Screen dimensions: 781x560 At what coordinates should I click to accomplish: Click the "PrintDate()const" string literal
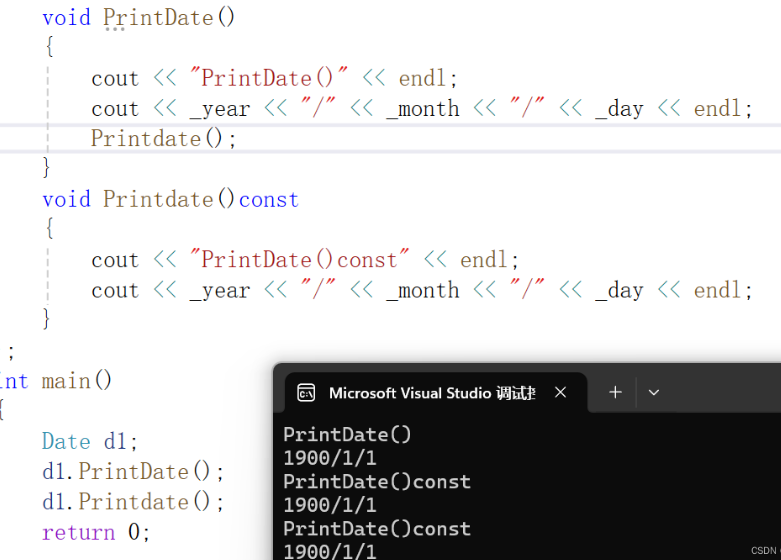pyautogui.click(x=299, y=260)
